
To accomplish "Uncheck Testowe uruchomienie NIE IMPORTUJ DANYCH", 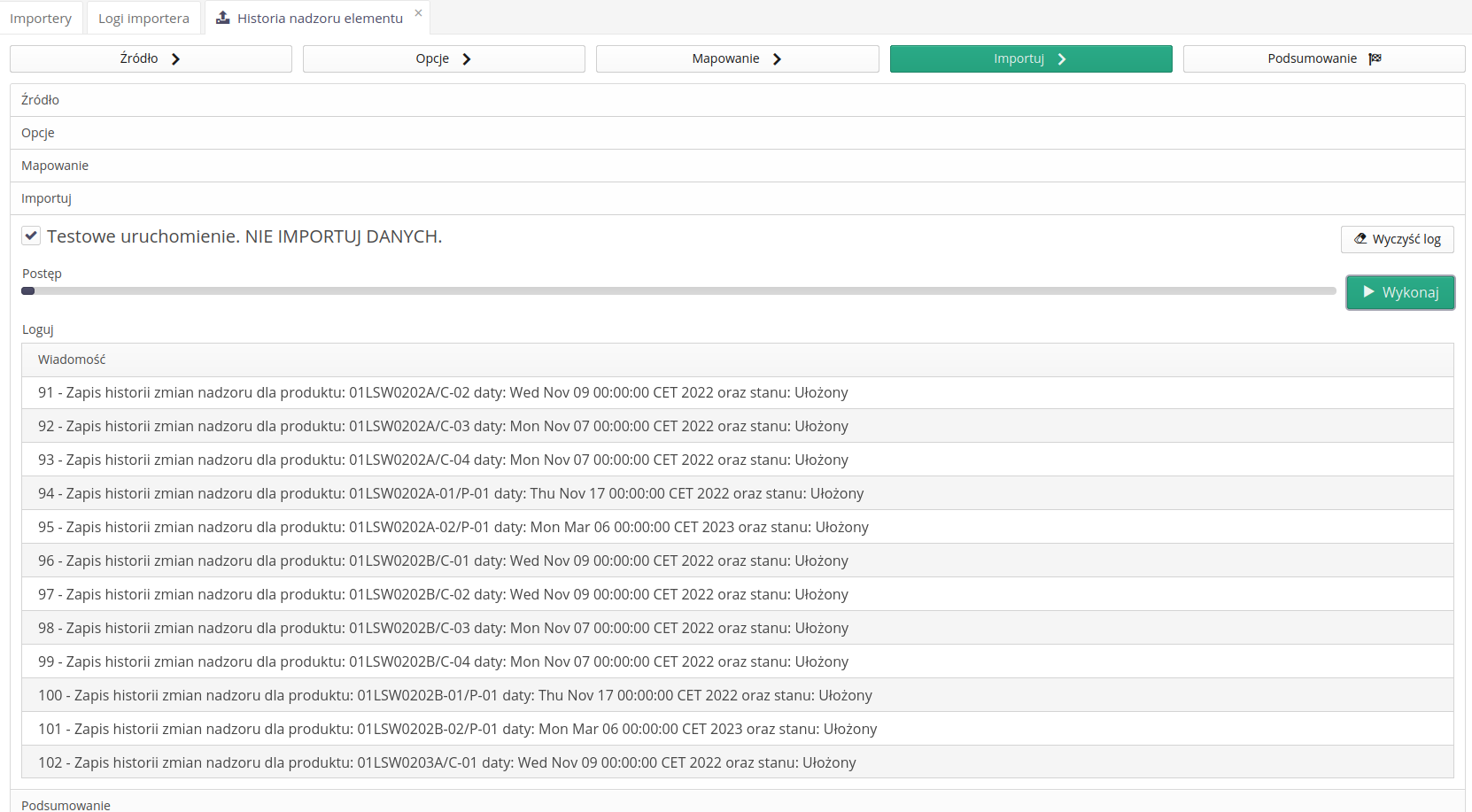I will coord(31,235).
